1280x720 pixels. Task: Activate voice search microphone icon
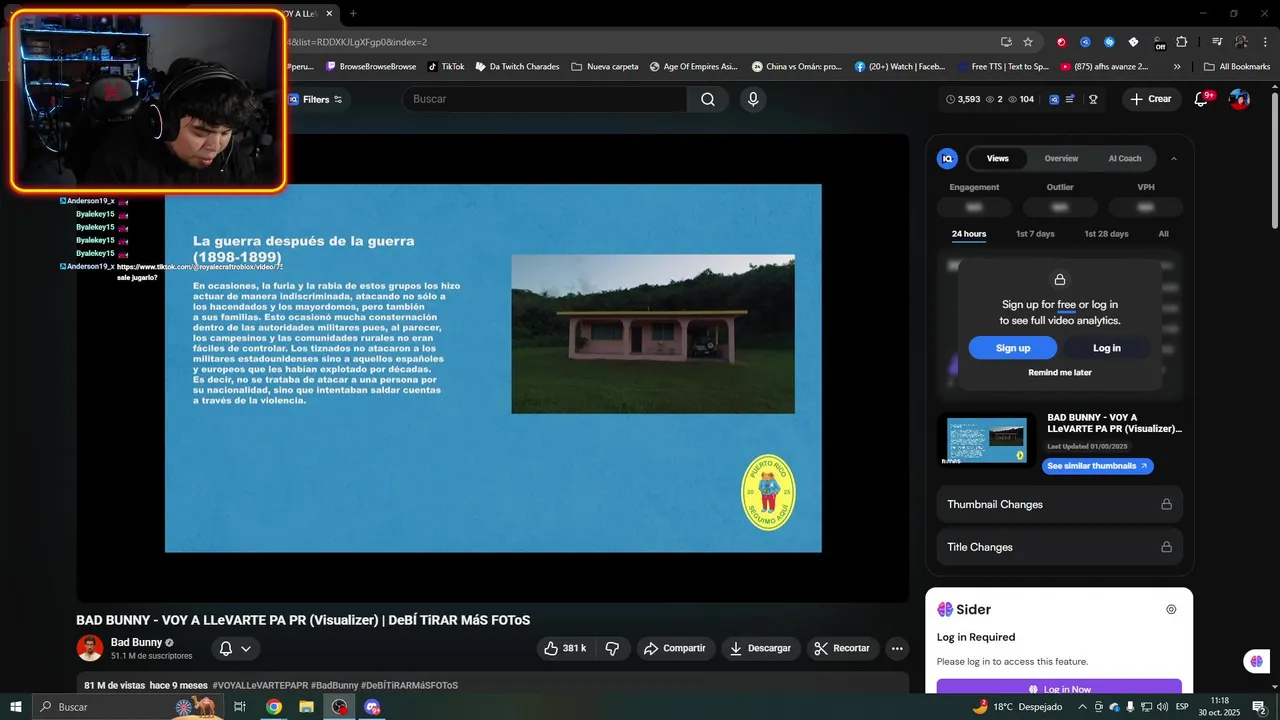point(753,99)
